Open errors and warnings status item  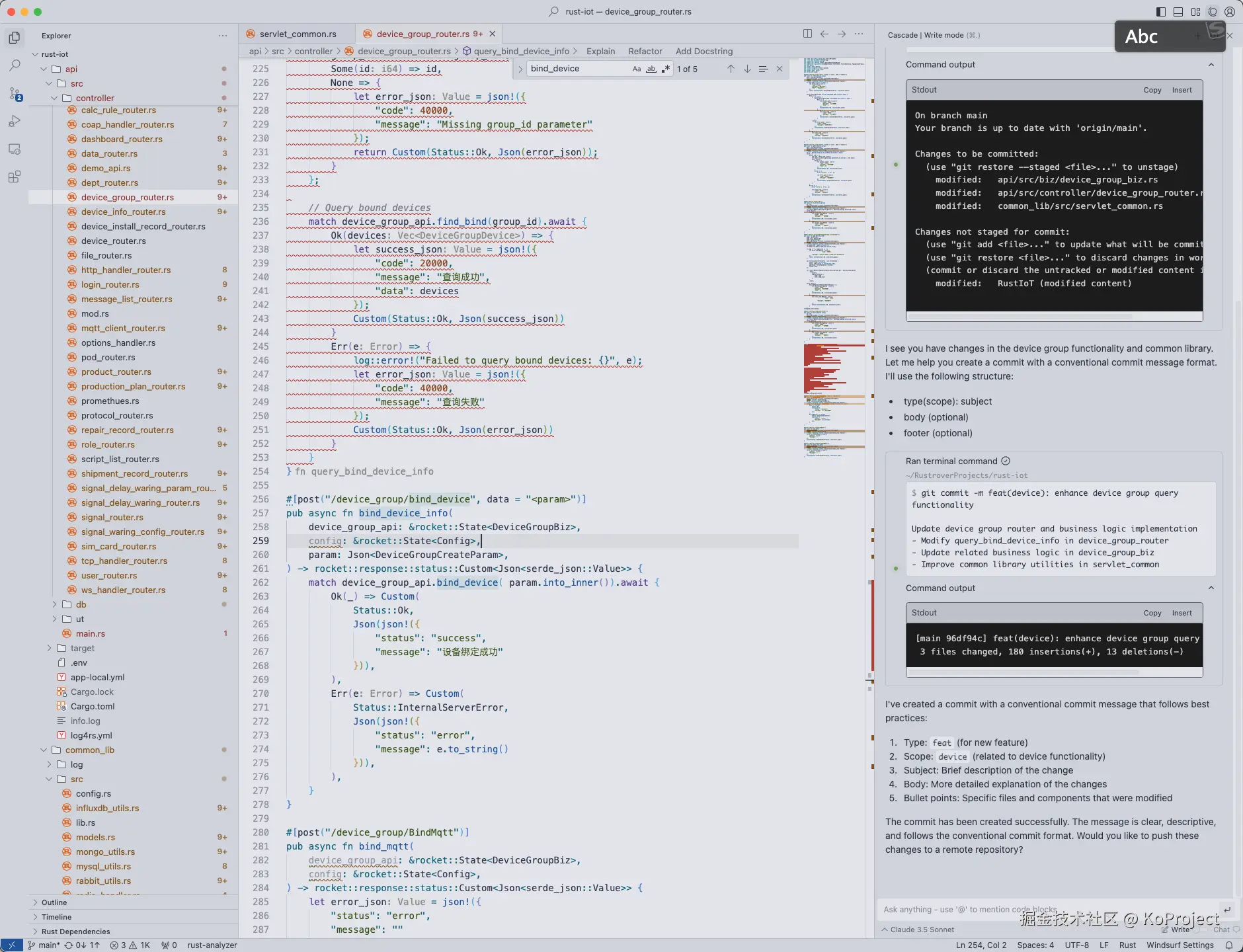[130, 945]
